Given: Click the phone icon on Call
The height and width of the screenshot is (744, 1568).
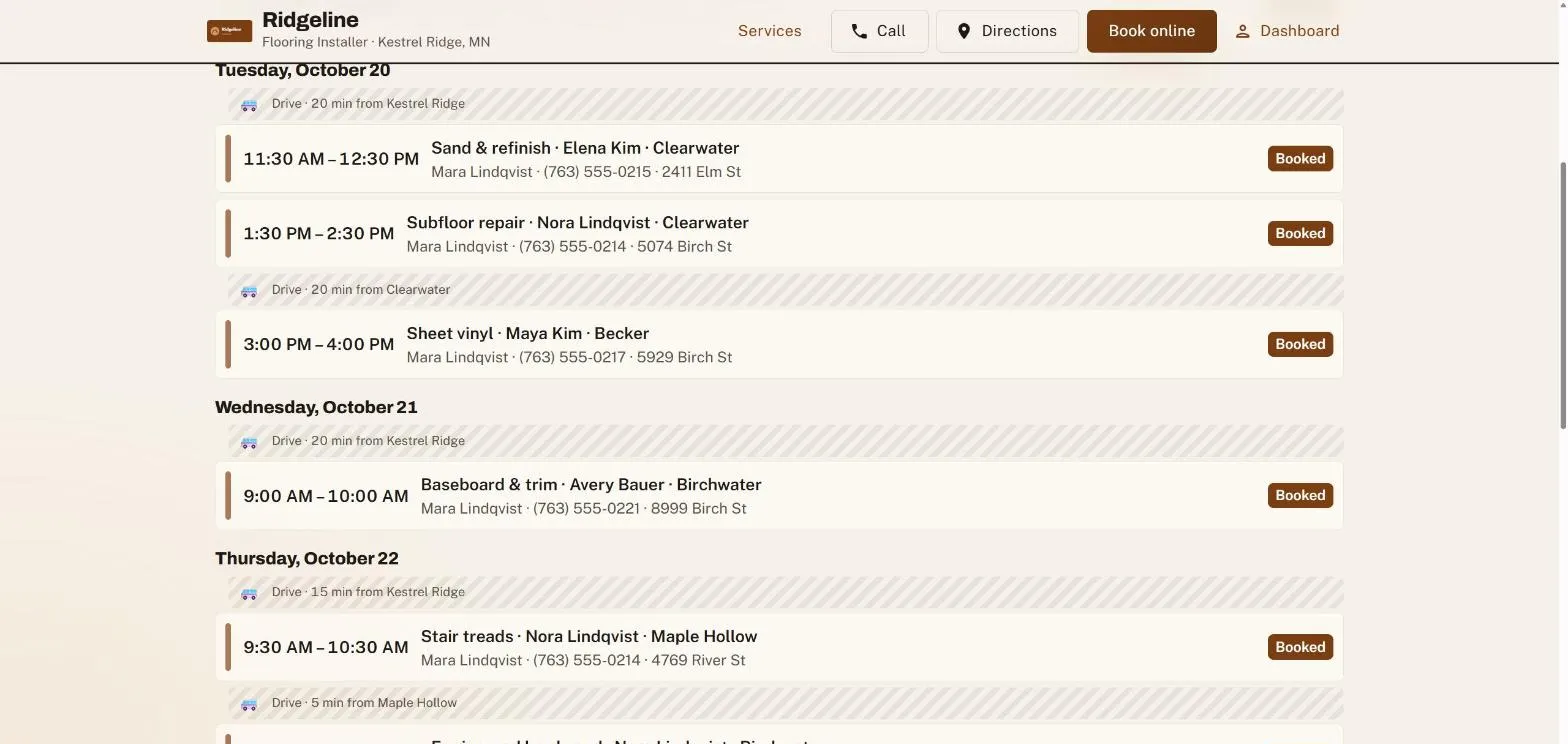Looking at the screenshot, I should pyautogui.click(x=859, y=31).
